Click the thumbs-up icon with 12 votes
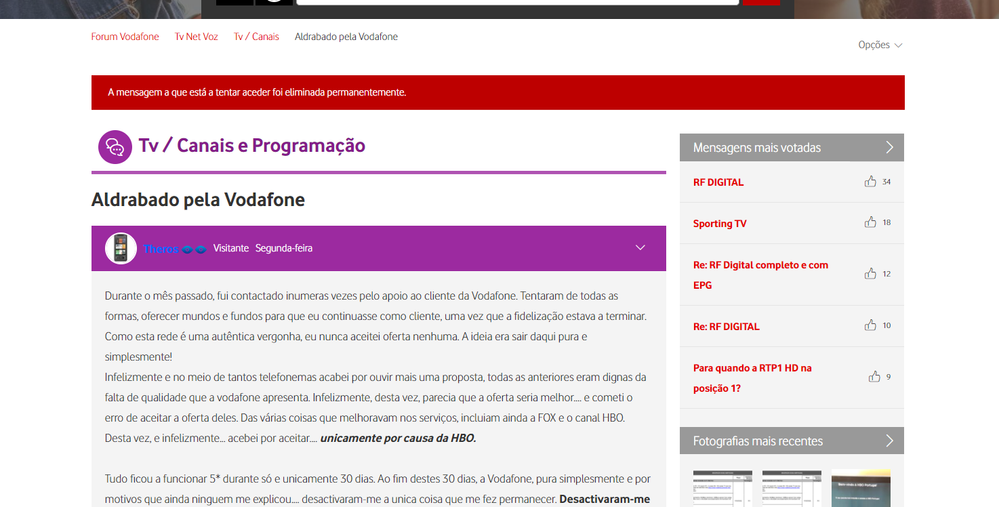Image resolution: width=999 pixels, height=507 pixels. 870,274
